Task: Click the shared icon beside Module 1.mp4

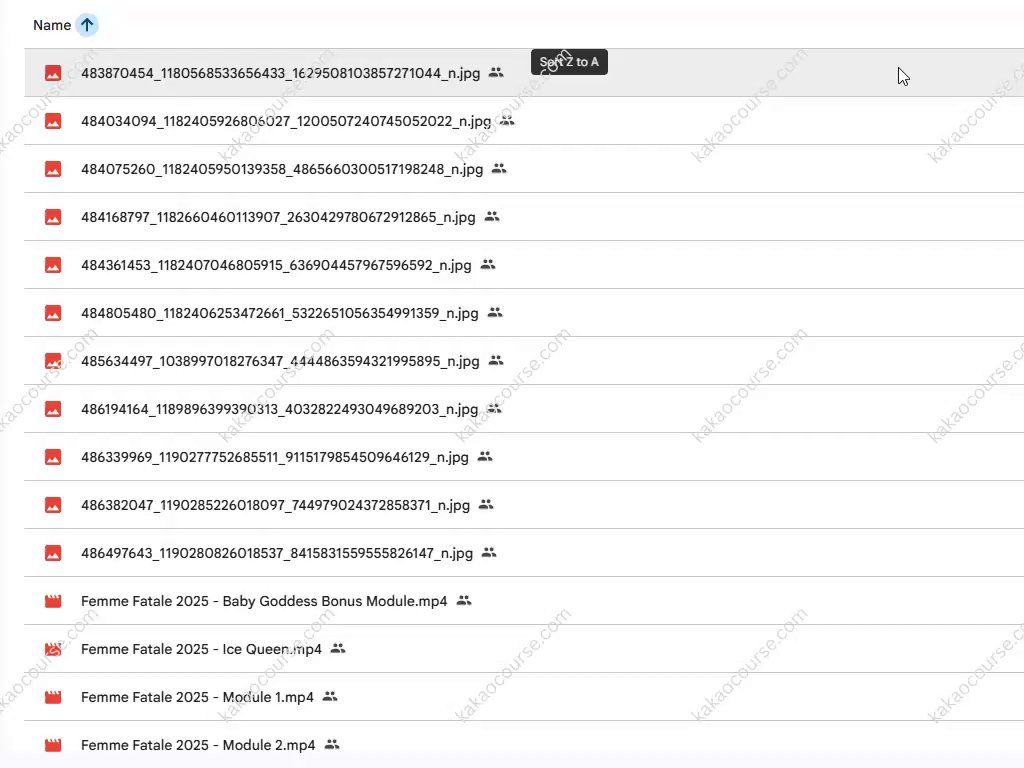Action: pyautogui.click(x=330, y=697)
